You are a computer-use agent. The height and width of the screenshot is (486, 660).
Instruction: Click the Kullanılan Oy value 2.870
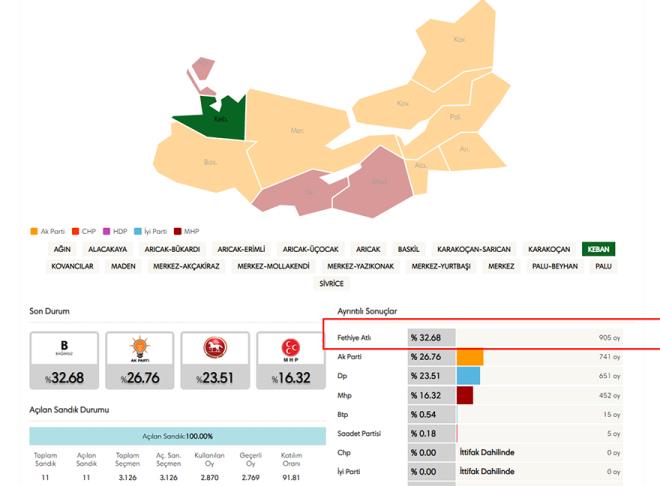[x=210, y=478]
